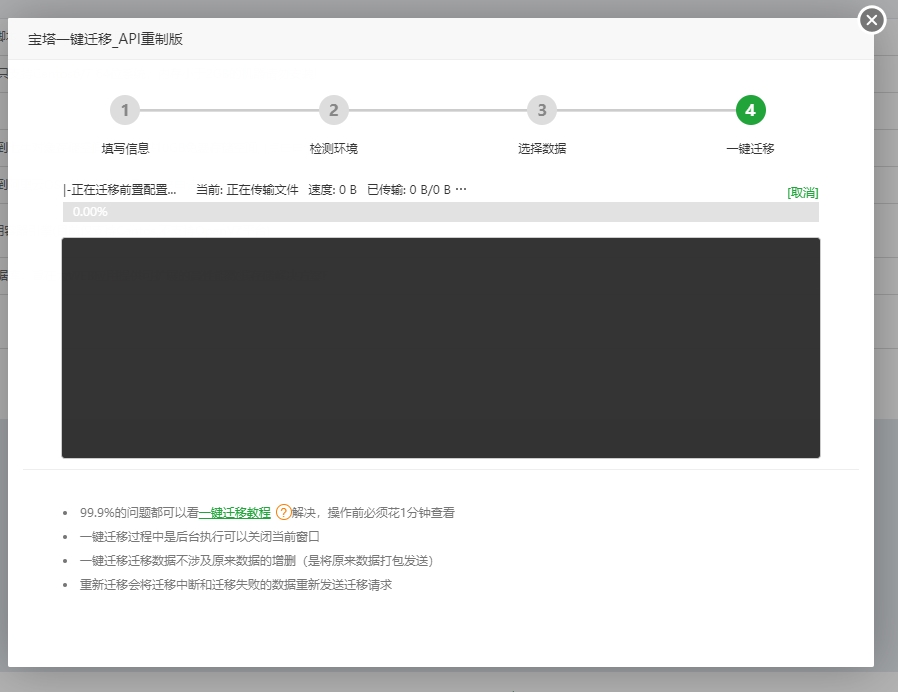Click step 2 circle 检测环境
This screenshot has height=692, width=898.
(333, 110)
